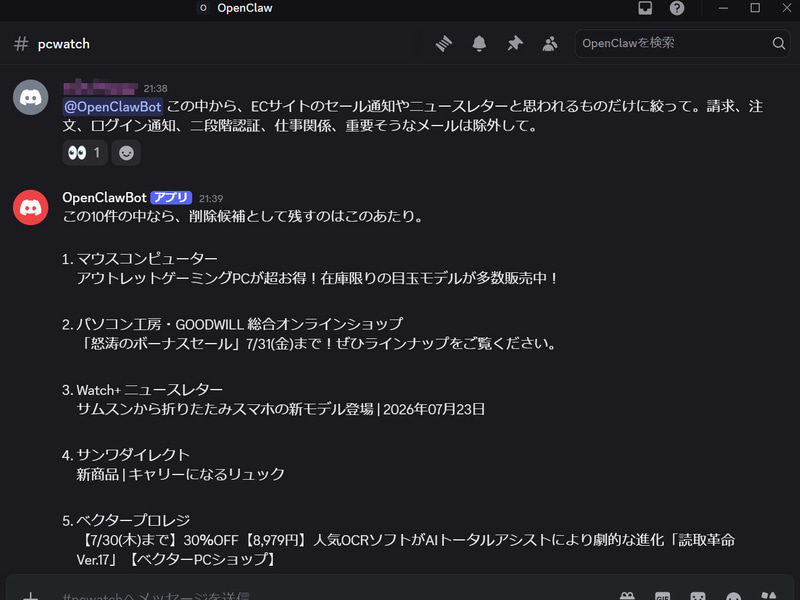Click the OpenClaw window title
The width and height of the screenshot is (800, 600).
(x=244, y=8)
